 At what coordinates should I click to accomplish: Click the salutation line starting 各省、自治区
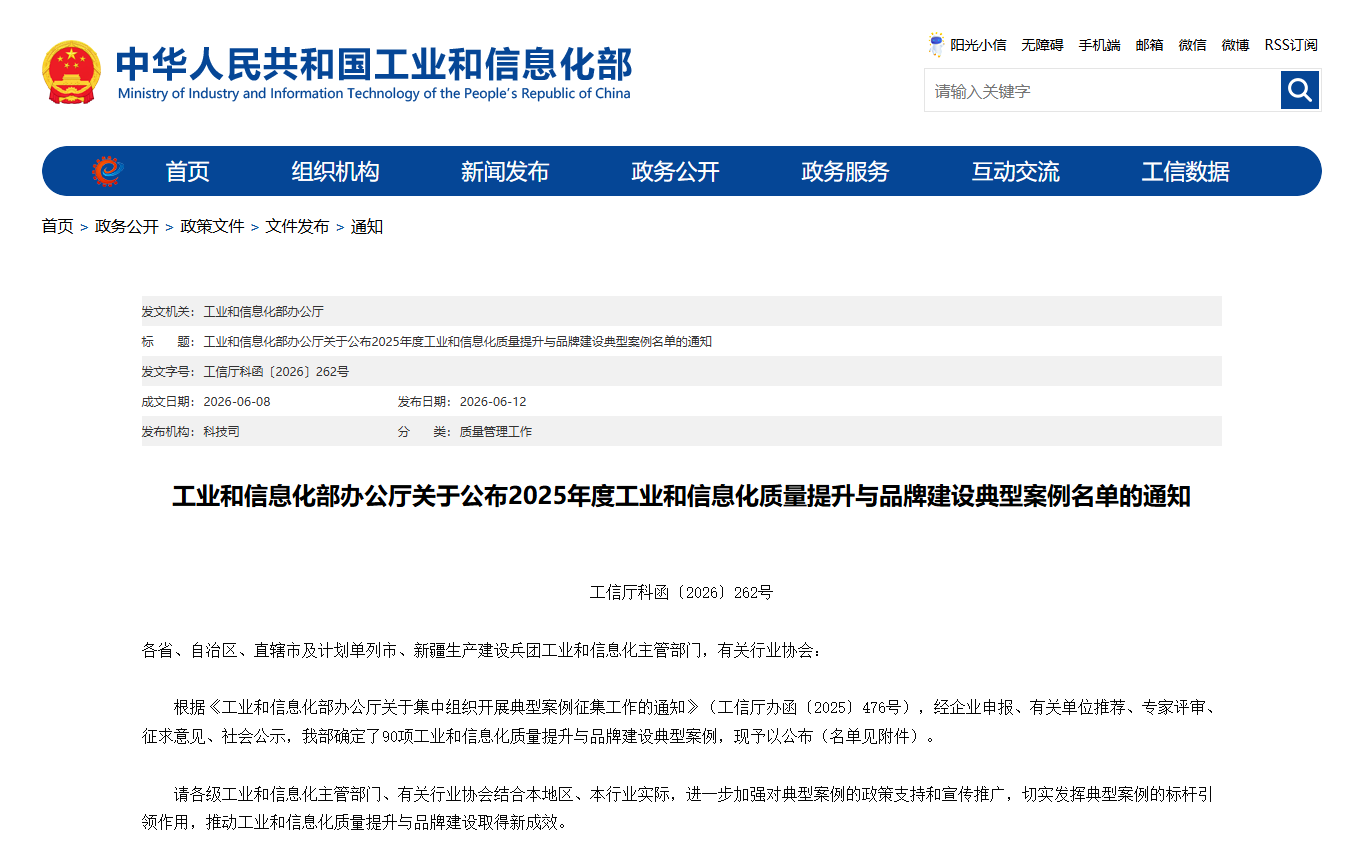[x=482, y=651]
